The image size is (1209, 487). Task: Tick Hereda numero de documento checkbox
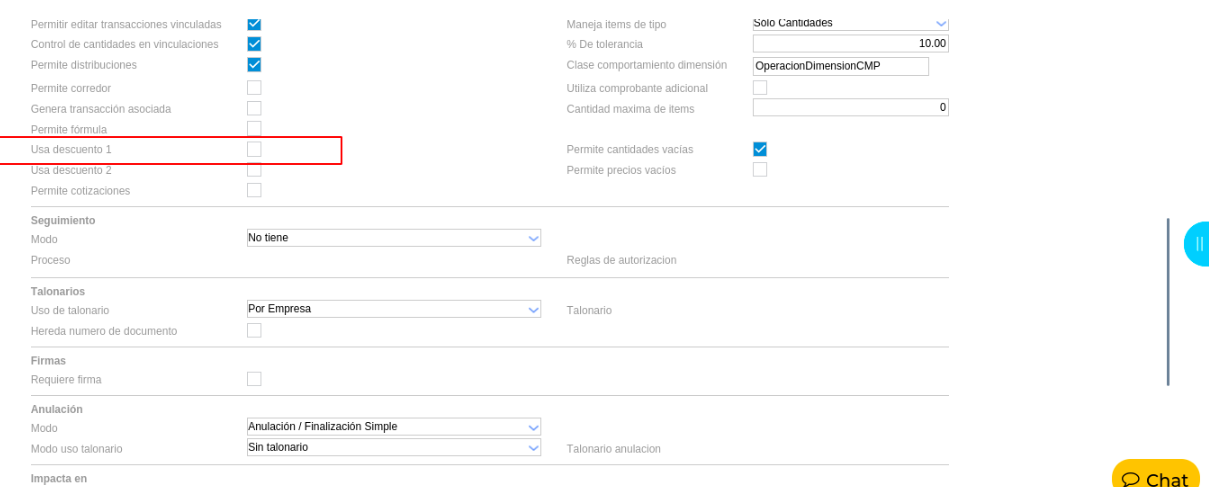point(254,330)
